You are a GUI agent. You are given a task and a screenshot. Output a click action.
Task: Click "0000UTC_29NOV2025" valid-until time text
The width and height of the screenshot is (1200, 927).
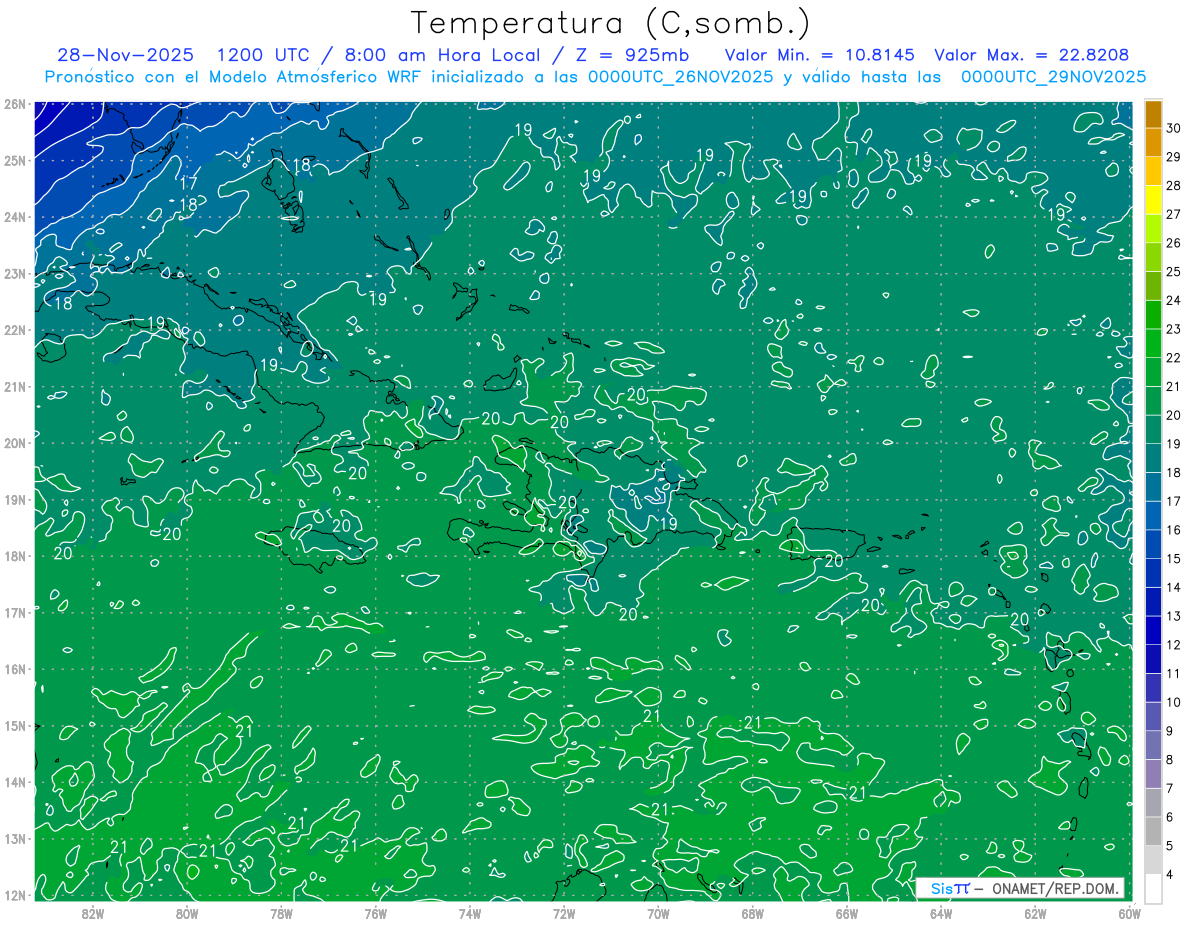click(1053, 77)
